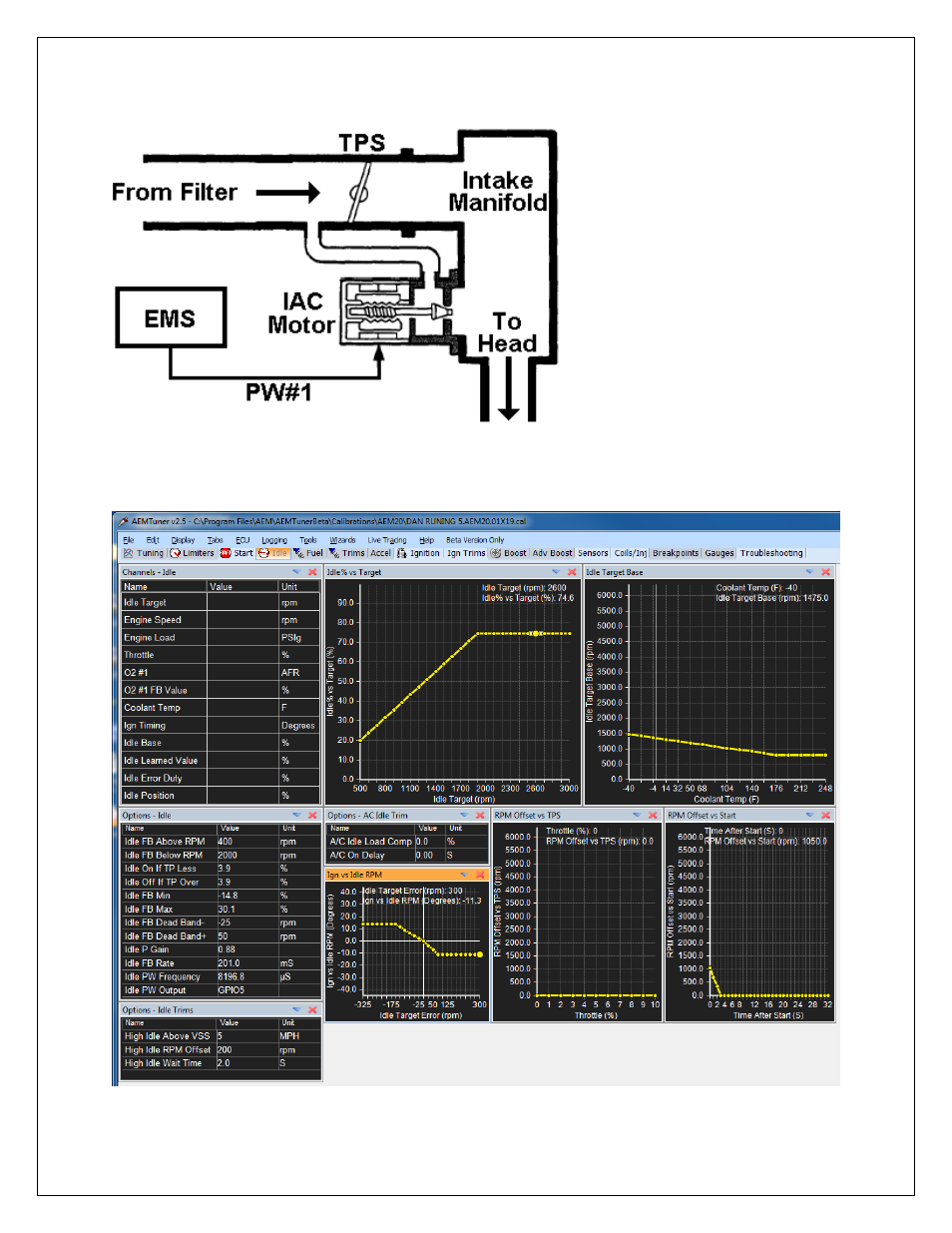Screen dimensions: 952x1233
Task: Select the end point of Ign vs Idle RPM curve
Action: pos(480,954)
